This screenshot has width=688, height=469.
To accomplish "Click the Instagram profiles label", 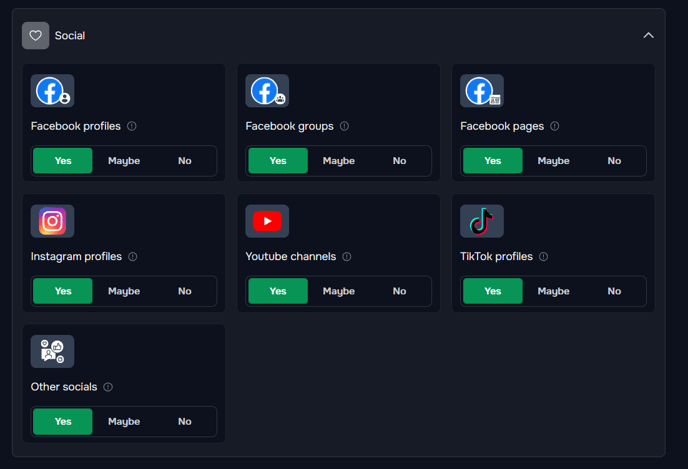I will tap(76, 257).
